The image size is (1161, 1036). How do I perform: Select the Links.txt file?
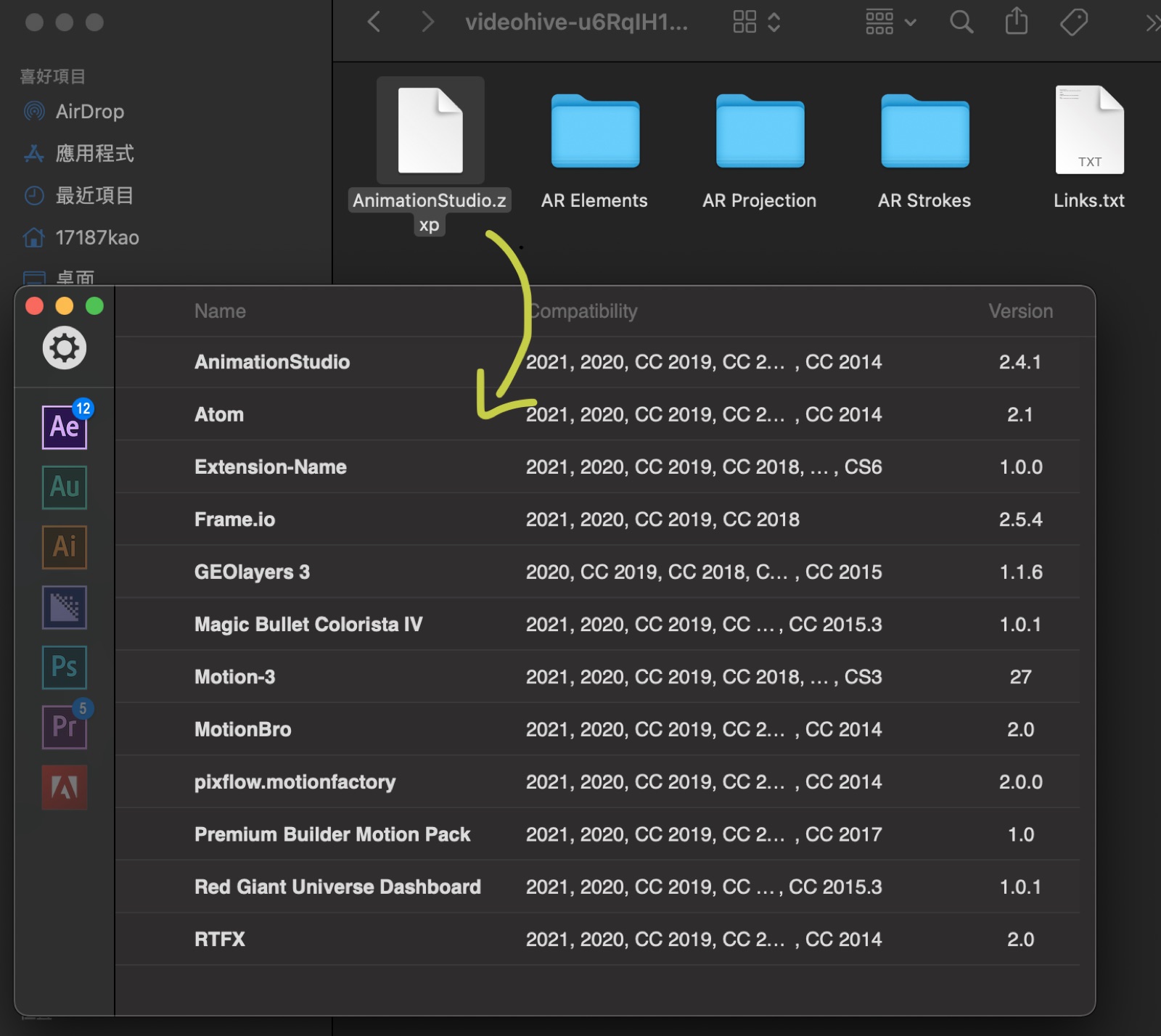[1090, 131]
